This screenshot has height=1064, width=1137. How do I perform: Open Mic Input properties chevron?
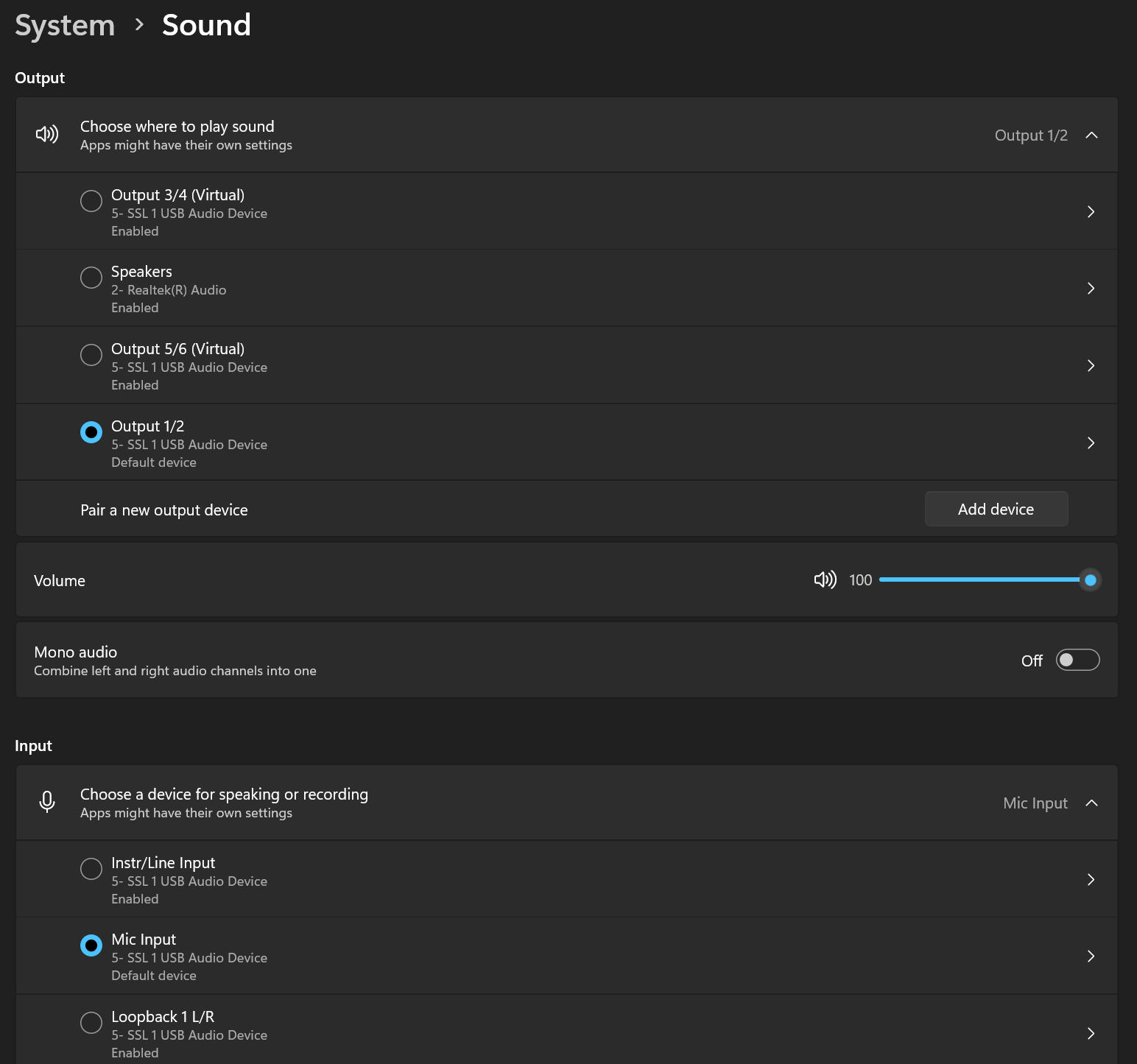click(1091, 956)
